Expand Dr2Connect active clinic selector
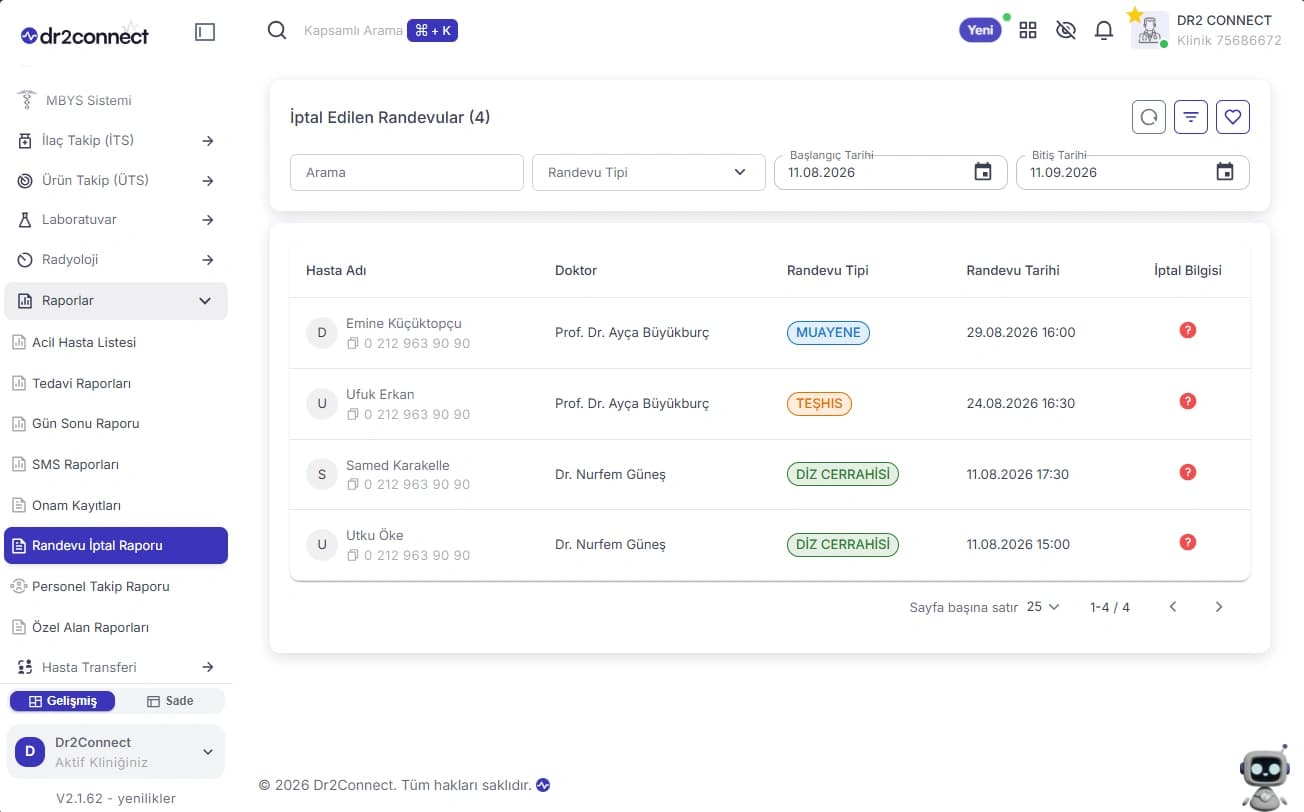 pyautogui.click(x=116, y=752)
